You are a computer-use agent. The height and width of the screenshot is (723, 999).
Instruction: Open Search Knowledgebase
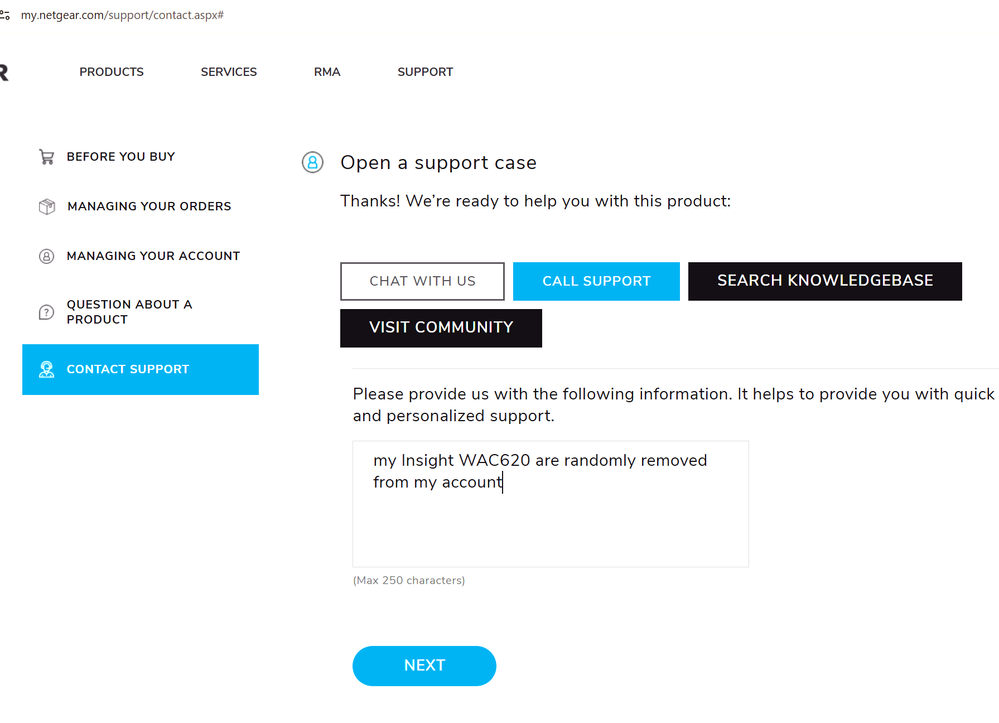tap(825, 281)
